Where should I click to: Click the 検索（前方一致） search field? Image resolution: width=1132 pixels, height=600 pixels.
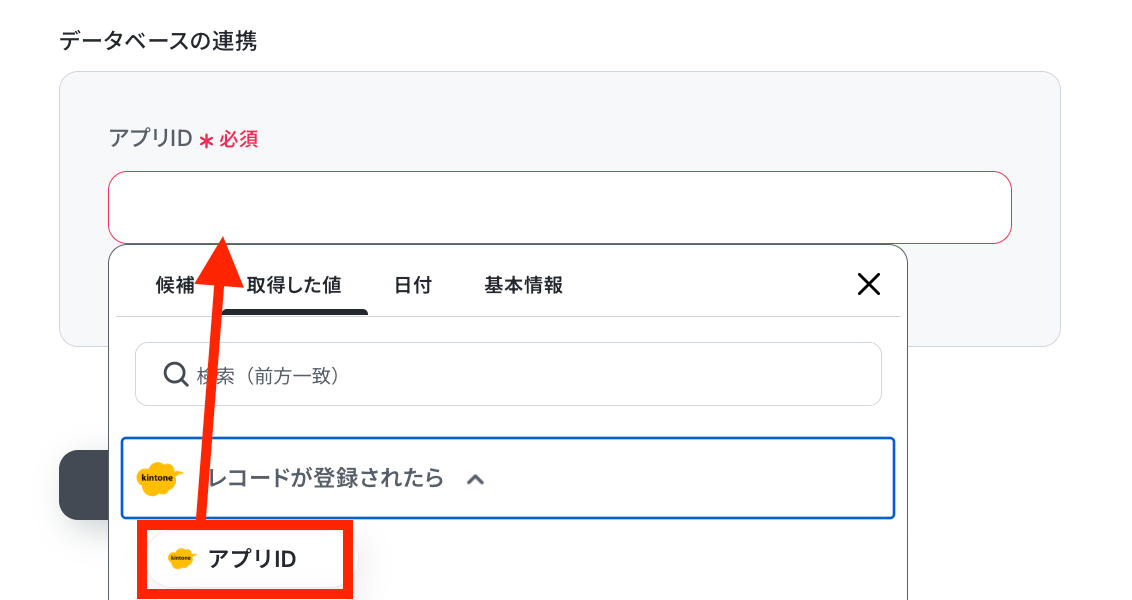(x=508, y=374)
